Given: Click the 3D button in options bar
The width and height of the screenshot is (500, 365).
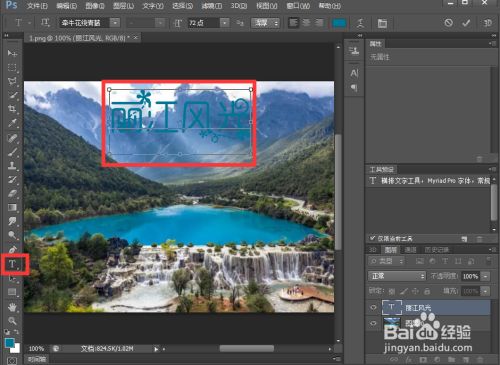Looking at the screenshot, I should click(x=487, y=23).
